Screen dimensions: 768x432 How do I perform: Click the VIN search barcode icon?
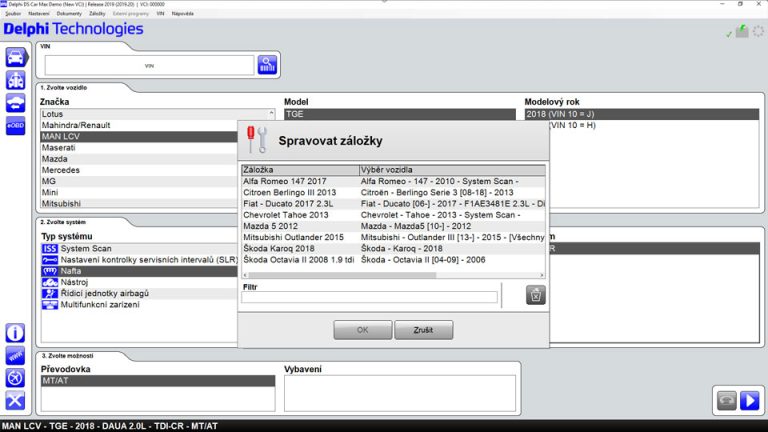point(267,65)
